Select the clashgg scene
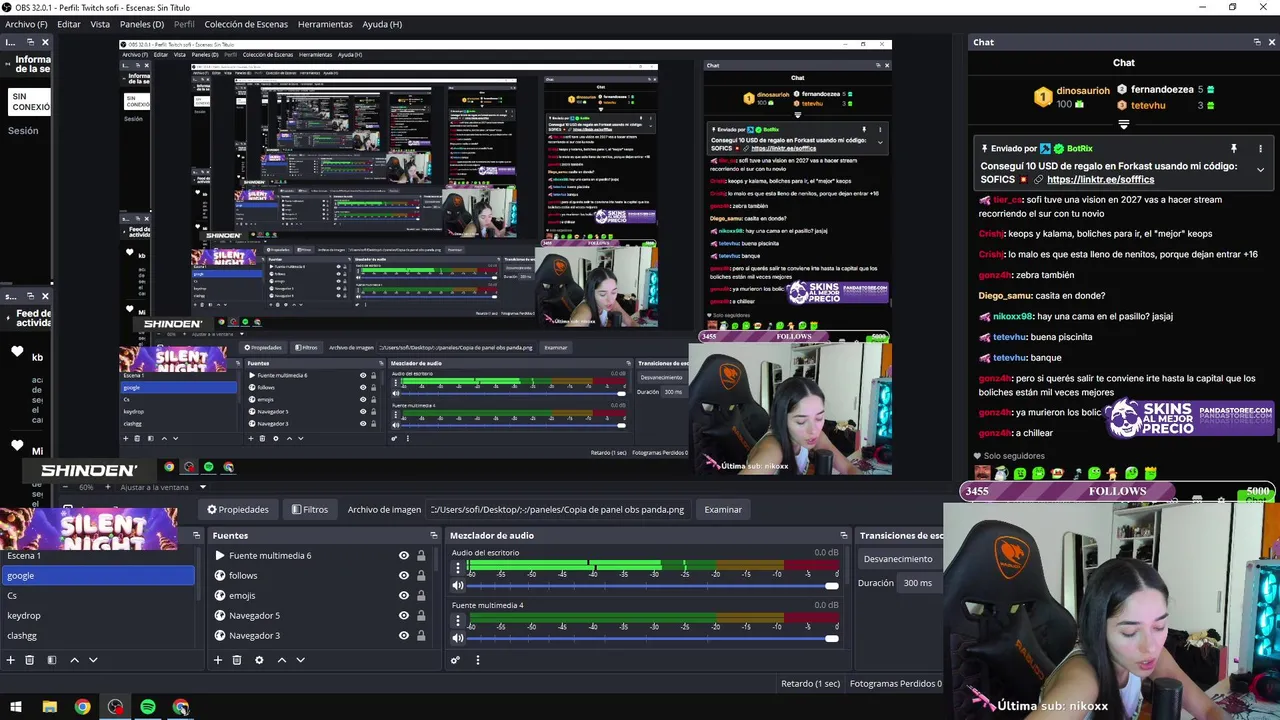The height and width of the screenshot is (720, 1280). (98, 636)
